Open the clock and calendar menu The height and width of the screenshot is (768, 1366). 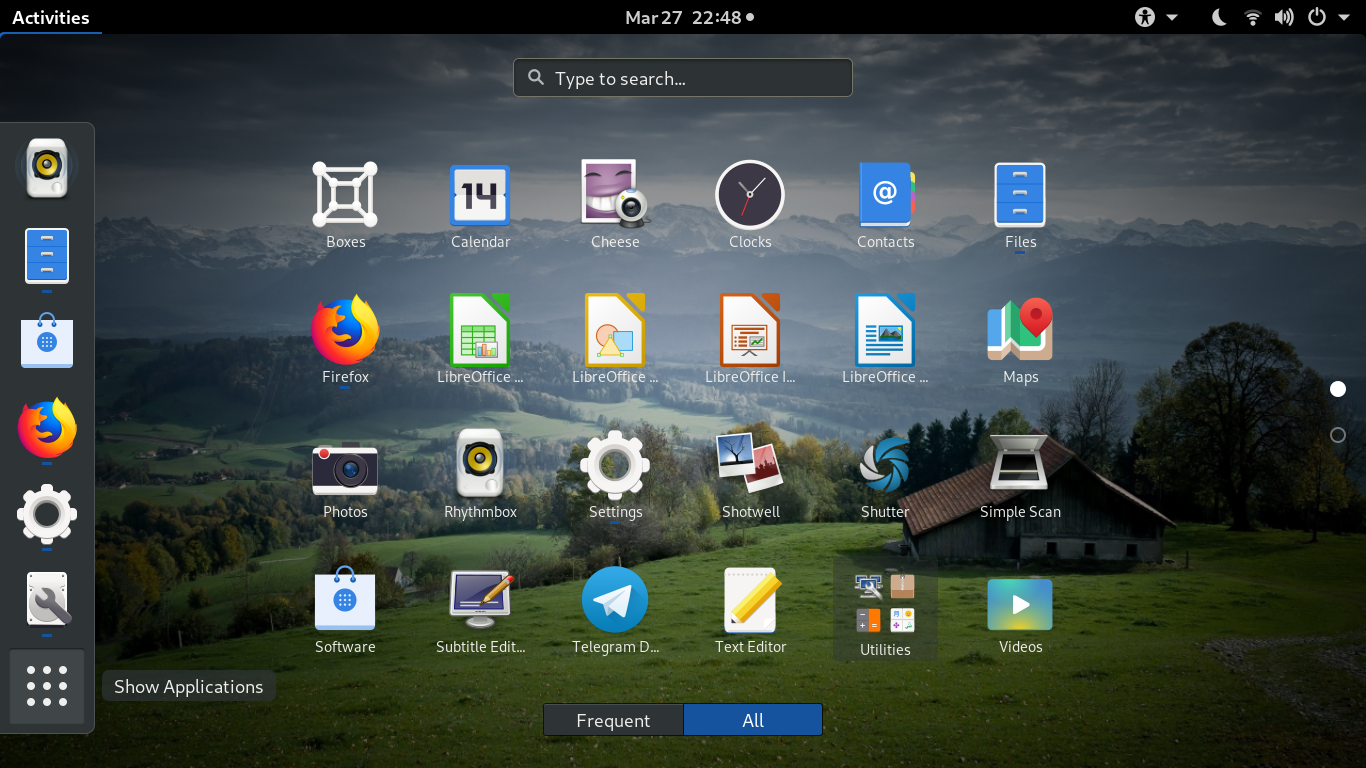pyautogui.click(x=689, y=17)
